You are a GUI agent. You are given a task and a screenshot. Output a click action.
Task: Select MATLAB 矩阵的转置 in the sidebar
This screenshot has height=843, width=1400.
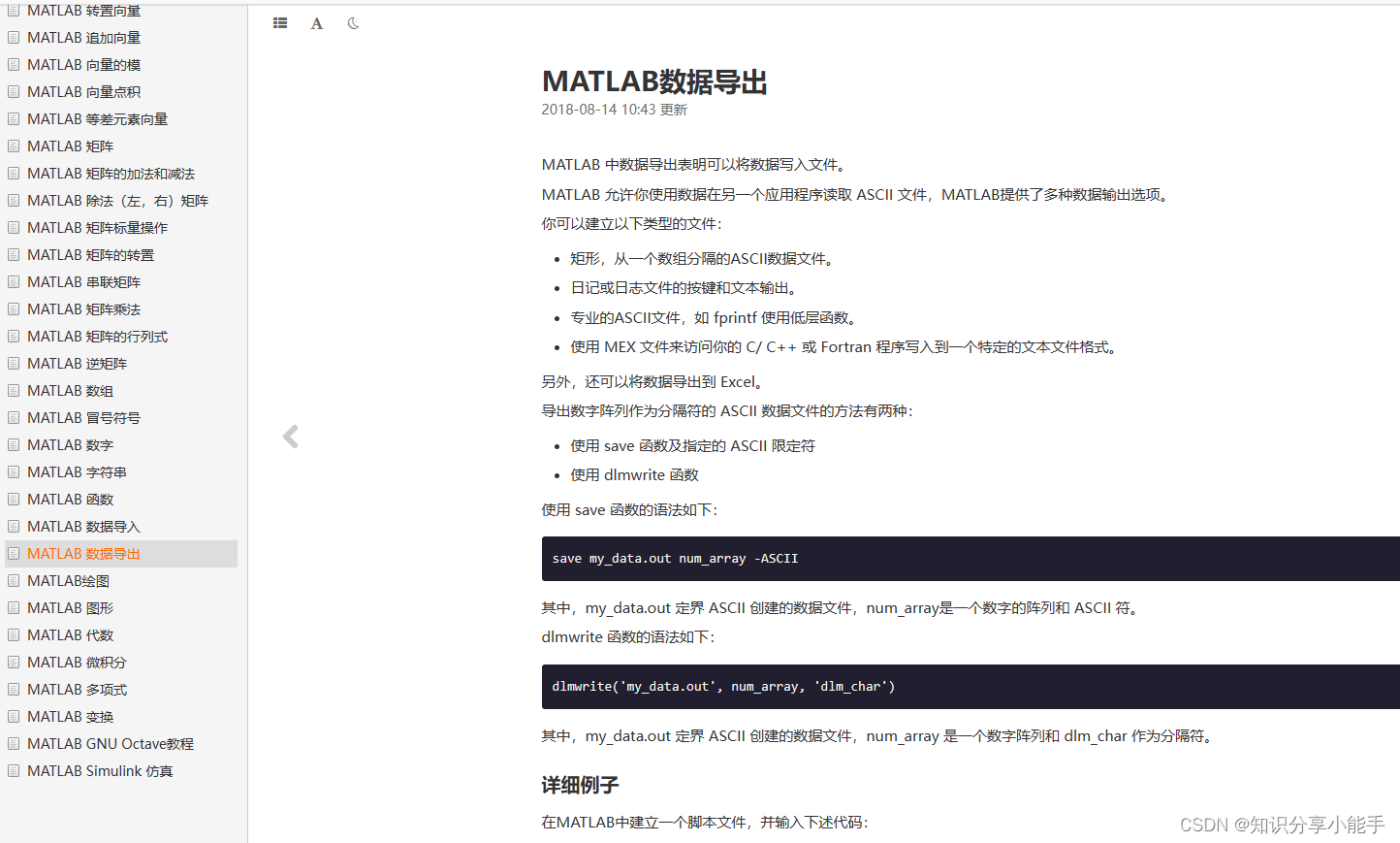(90, 255)
